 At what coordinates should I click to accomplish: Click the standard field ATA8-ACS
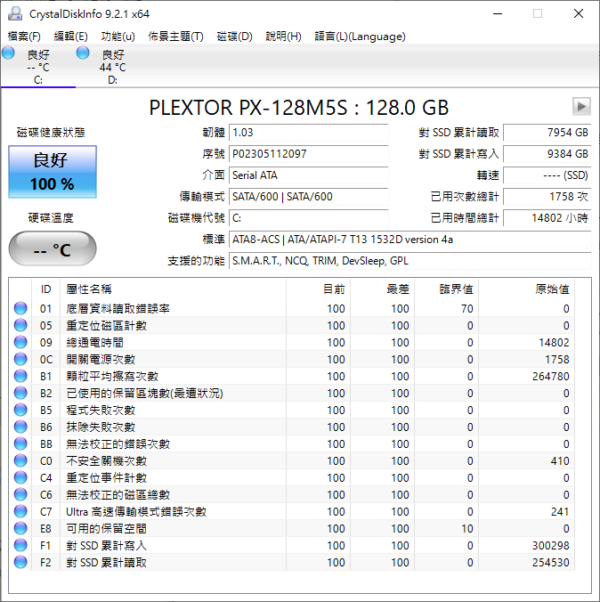(x=410, y=240)
